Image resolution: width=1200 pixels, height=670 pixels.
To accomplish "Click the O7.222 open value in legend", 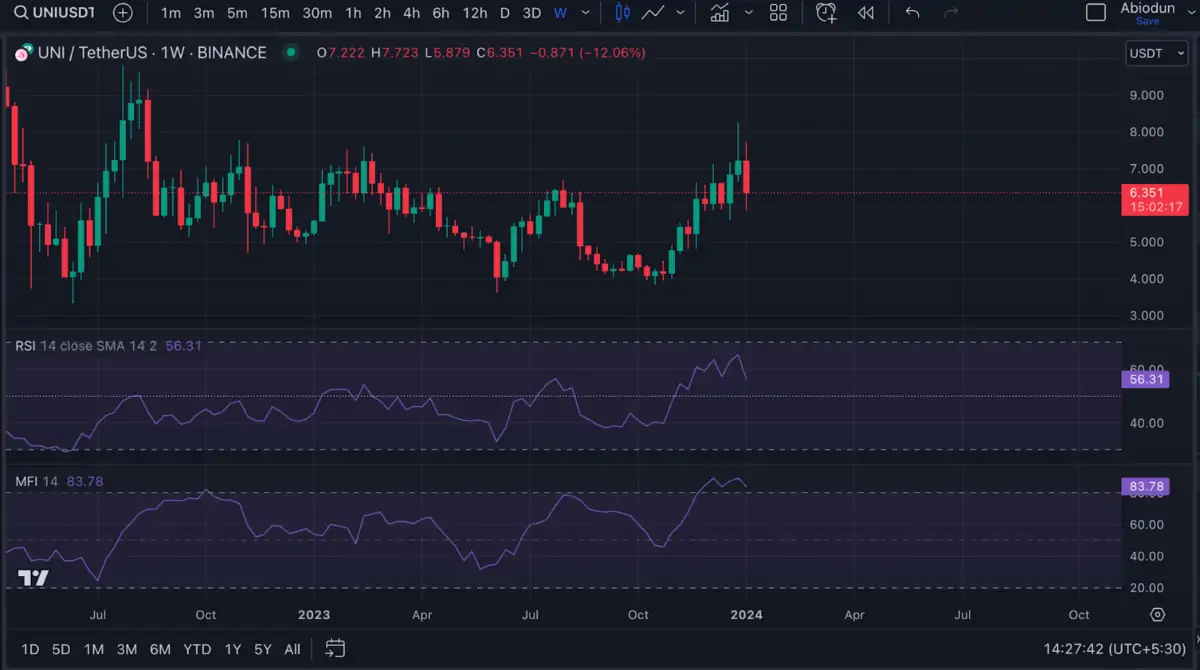I will pos(341,53).
